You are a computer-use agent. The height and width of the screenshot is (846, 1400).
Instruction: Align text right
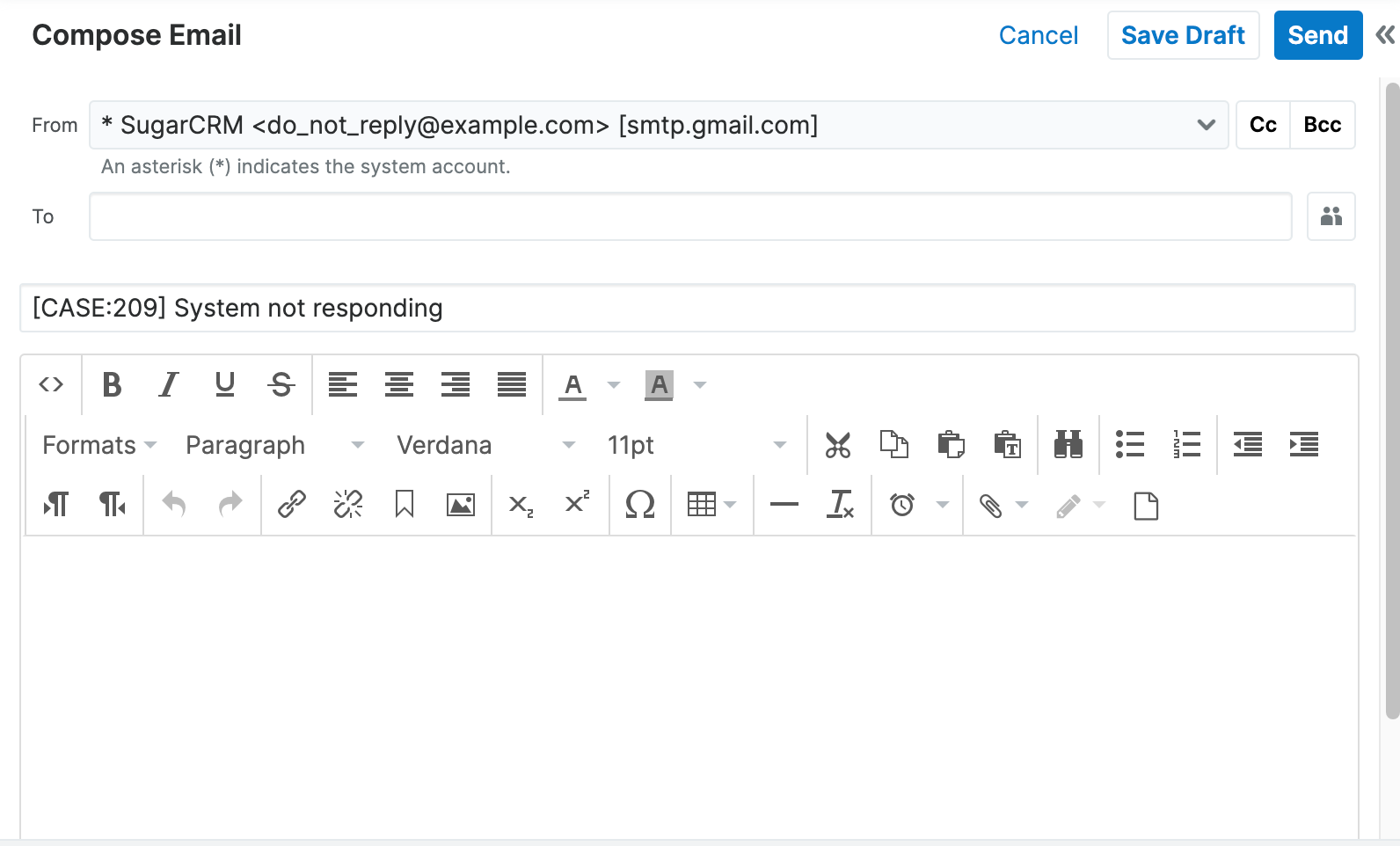click(455, 384)
